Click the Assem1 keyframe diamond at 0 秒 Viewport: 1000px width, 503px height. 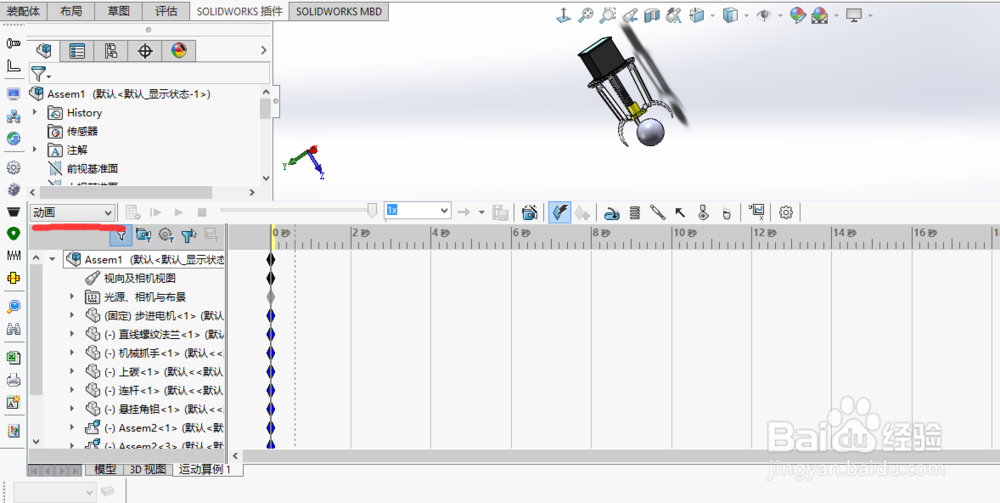click(x=270, y=259)
